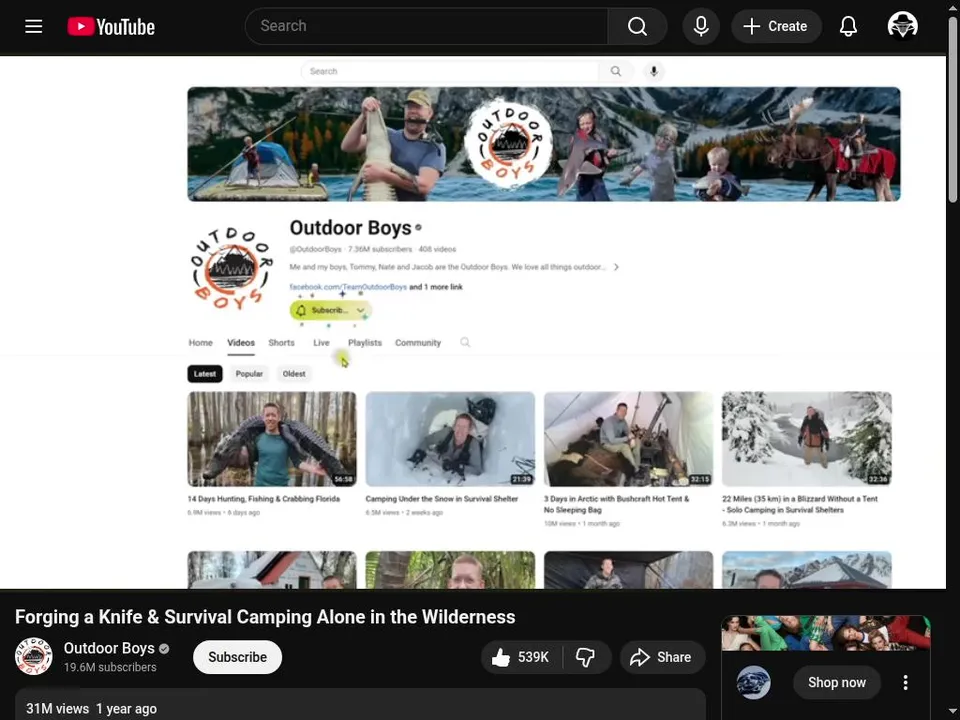Screen dimensions: 960x720
Task: Open the account avatar menu
Action: [x=902, y=26]
